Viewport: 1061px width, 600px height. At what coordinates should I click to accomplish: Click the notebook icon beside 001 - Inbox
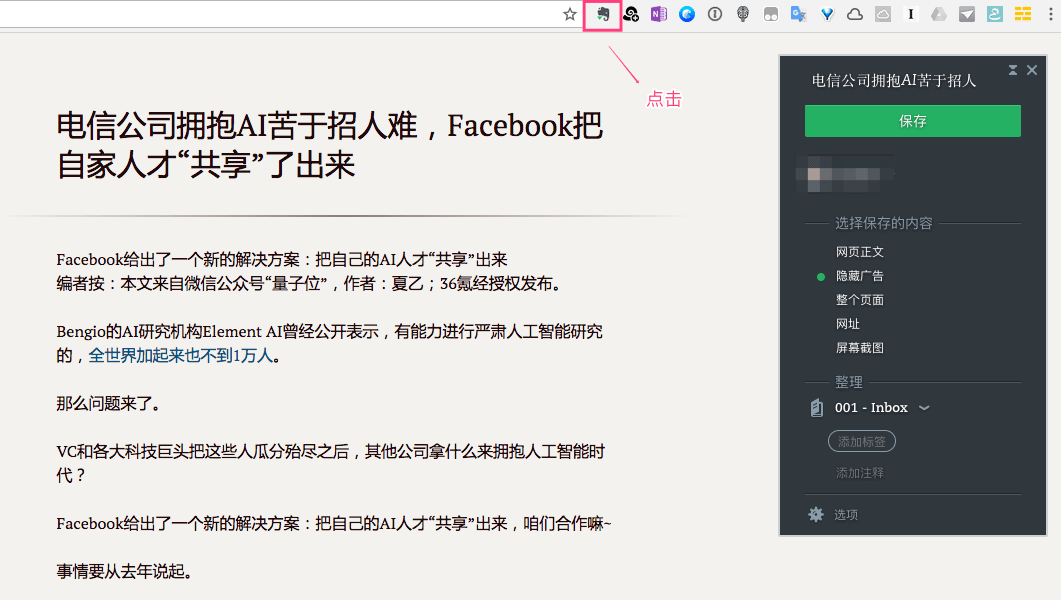pos(816,408)
